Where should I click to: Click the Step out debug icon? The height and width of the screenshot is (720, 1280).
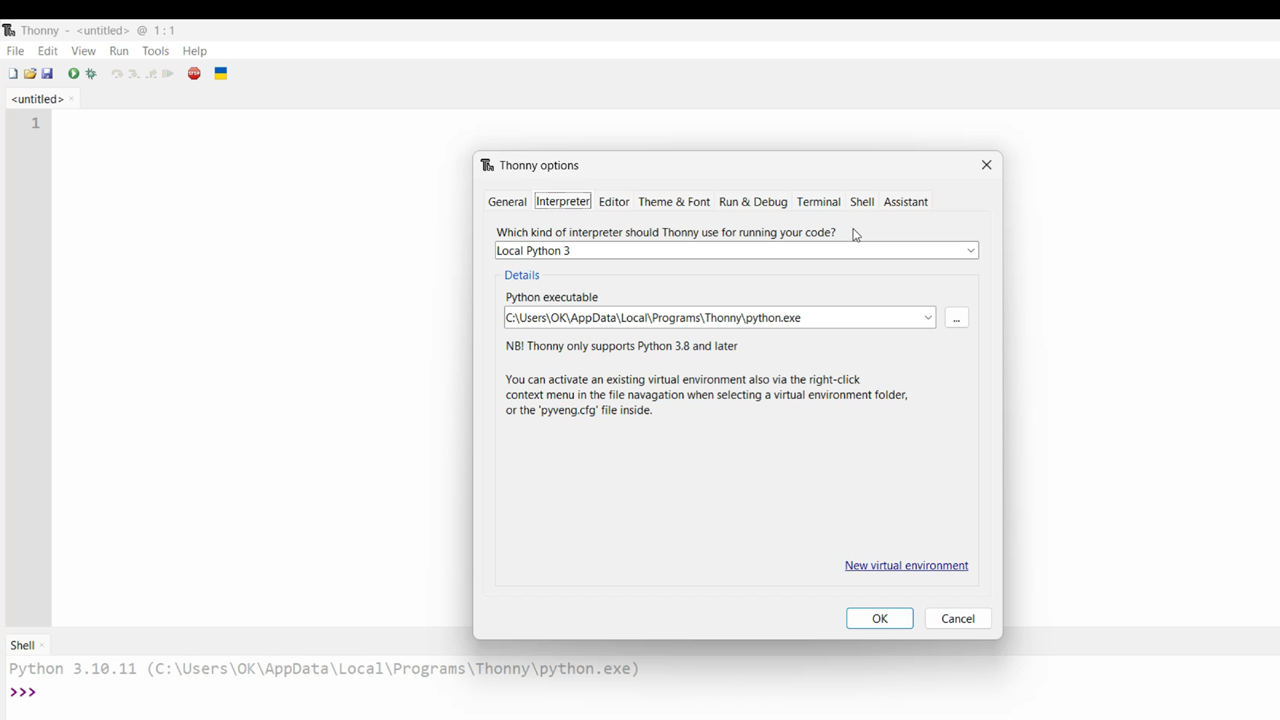[x=151, y=74]
